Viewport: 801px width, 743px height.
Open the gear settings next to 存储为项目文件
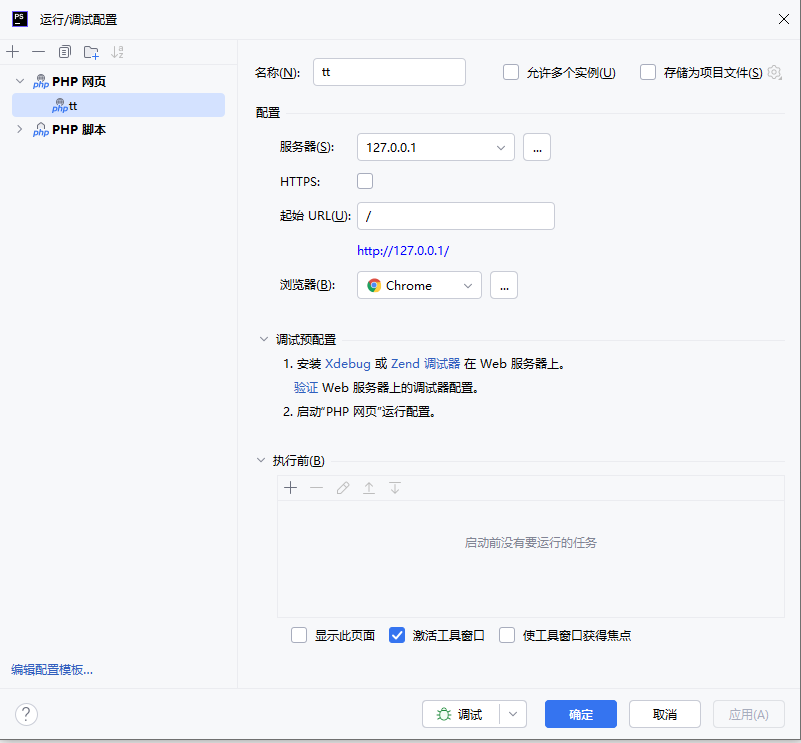coord(774,73)
